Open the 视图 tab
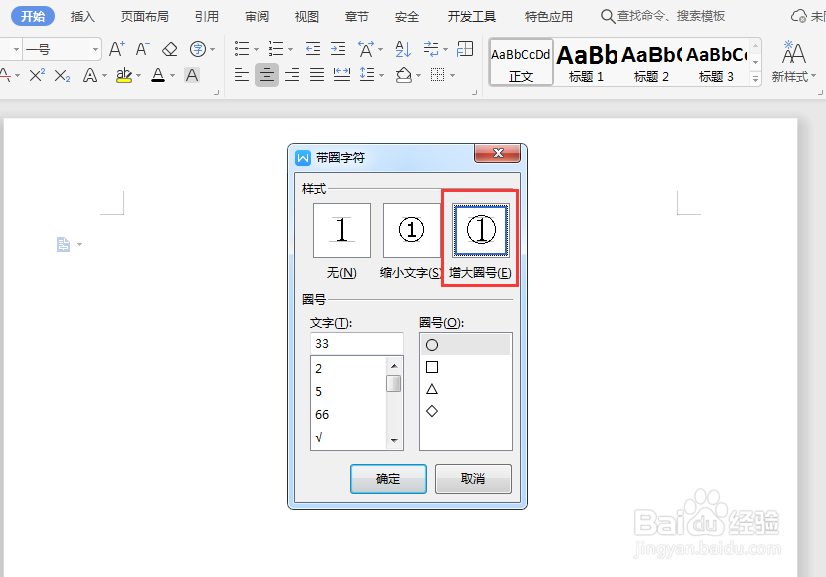826x577 pixels. [307, 16]
